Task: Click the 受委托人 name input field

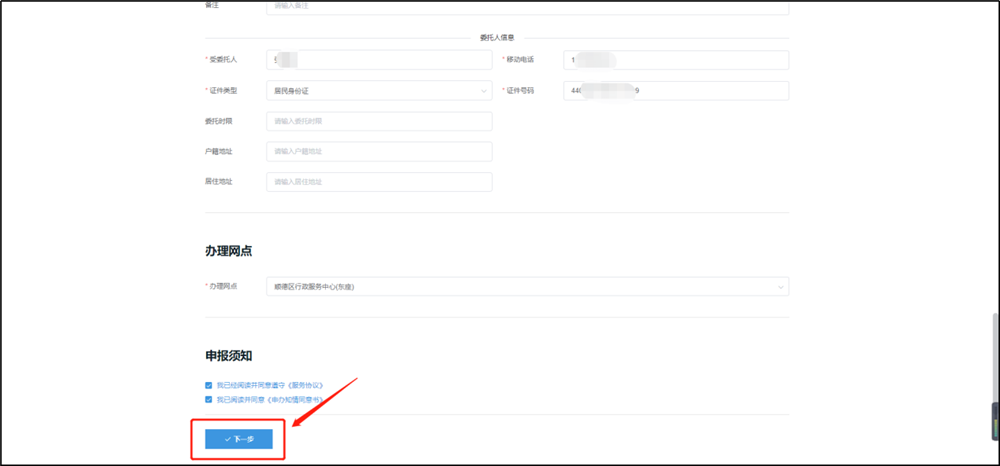Action: [379, 60]
